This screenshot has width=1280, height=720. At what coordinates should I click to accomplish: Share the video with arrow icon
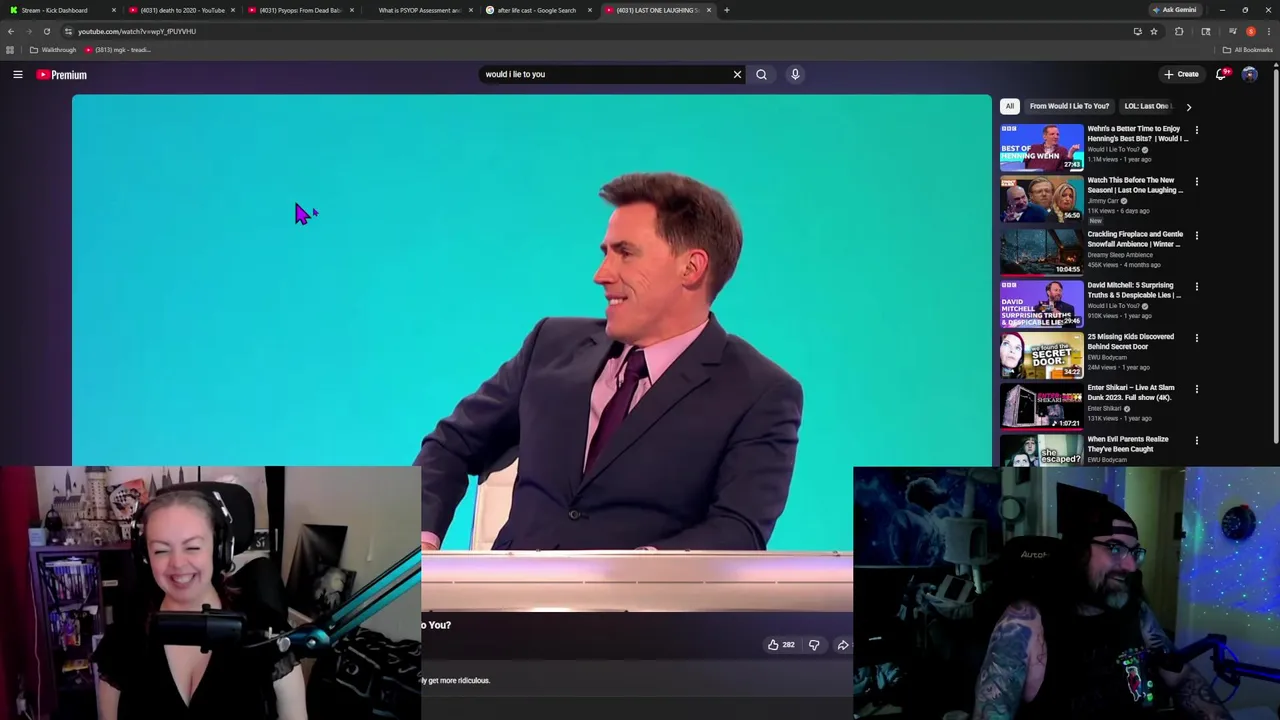[x=842, y=645]
